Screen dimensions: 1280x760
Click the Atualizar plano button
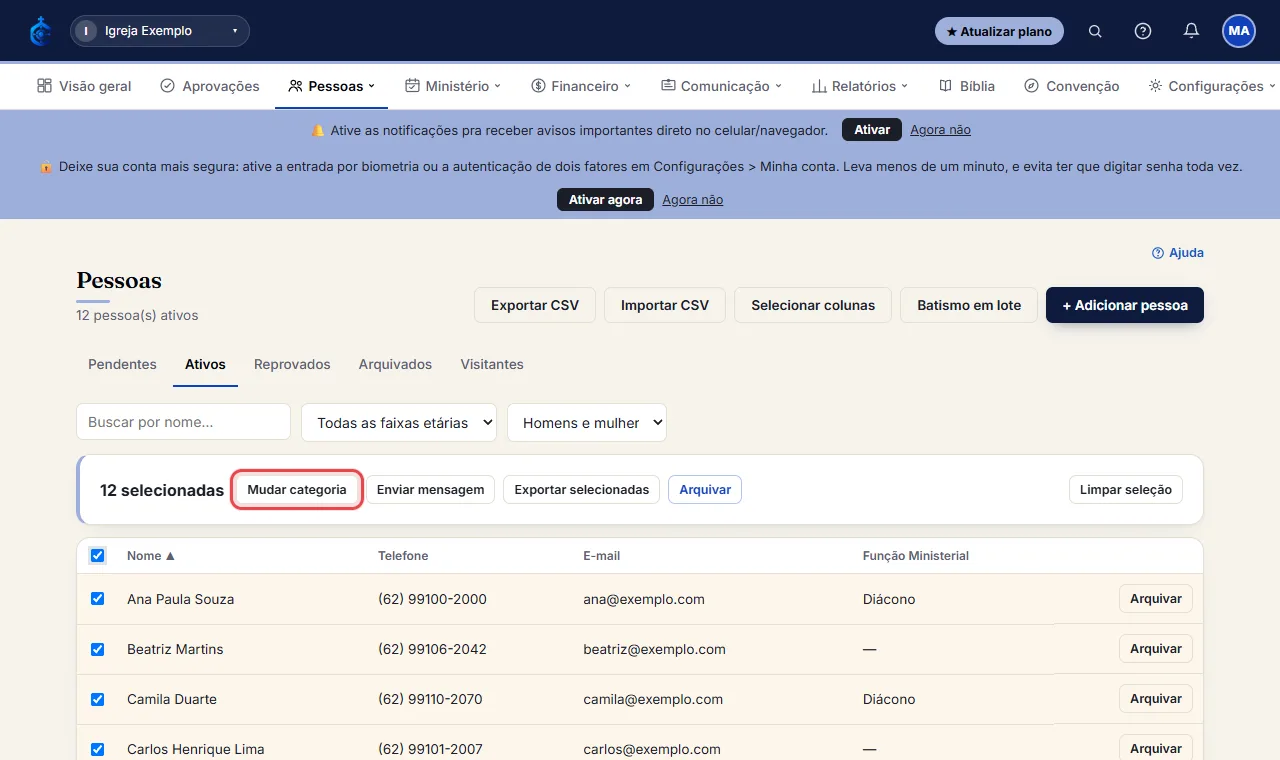point(999,31)
